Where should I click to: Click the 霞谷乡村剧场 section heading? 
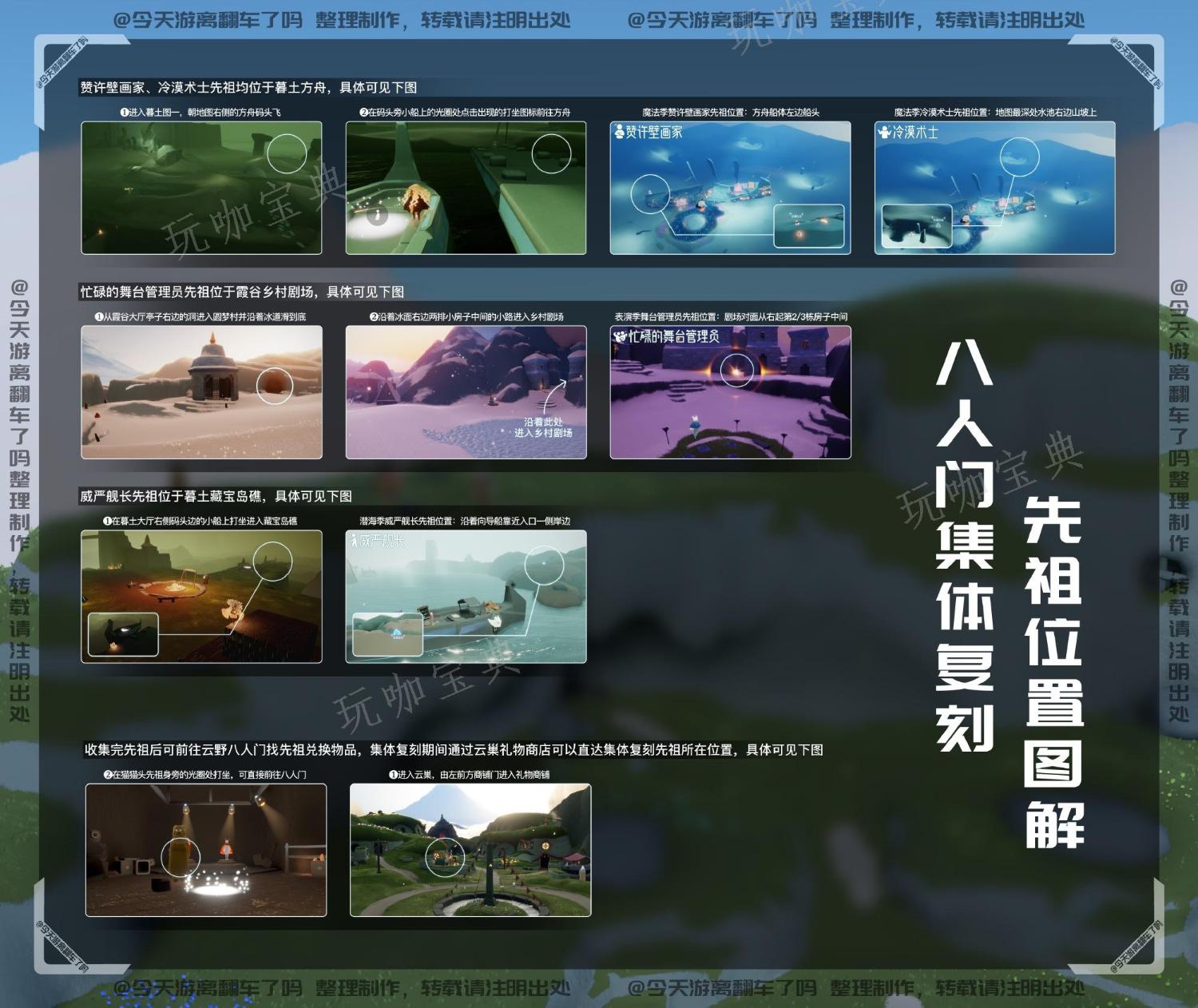[242, 292]
